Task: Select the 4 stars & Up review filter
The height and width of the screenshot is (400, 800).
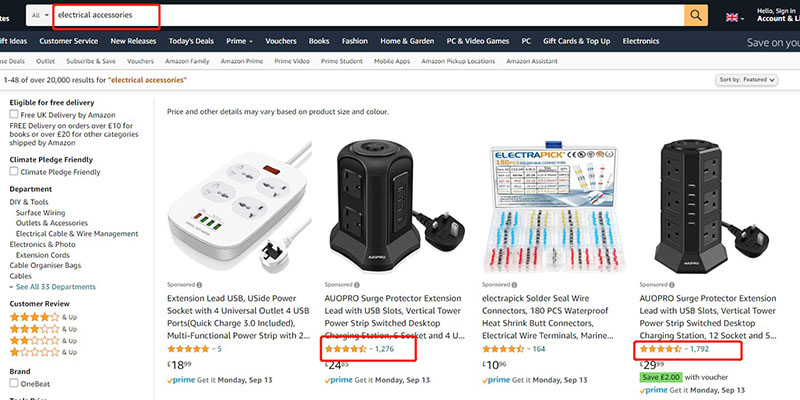Action: [x=43, y=317]
